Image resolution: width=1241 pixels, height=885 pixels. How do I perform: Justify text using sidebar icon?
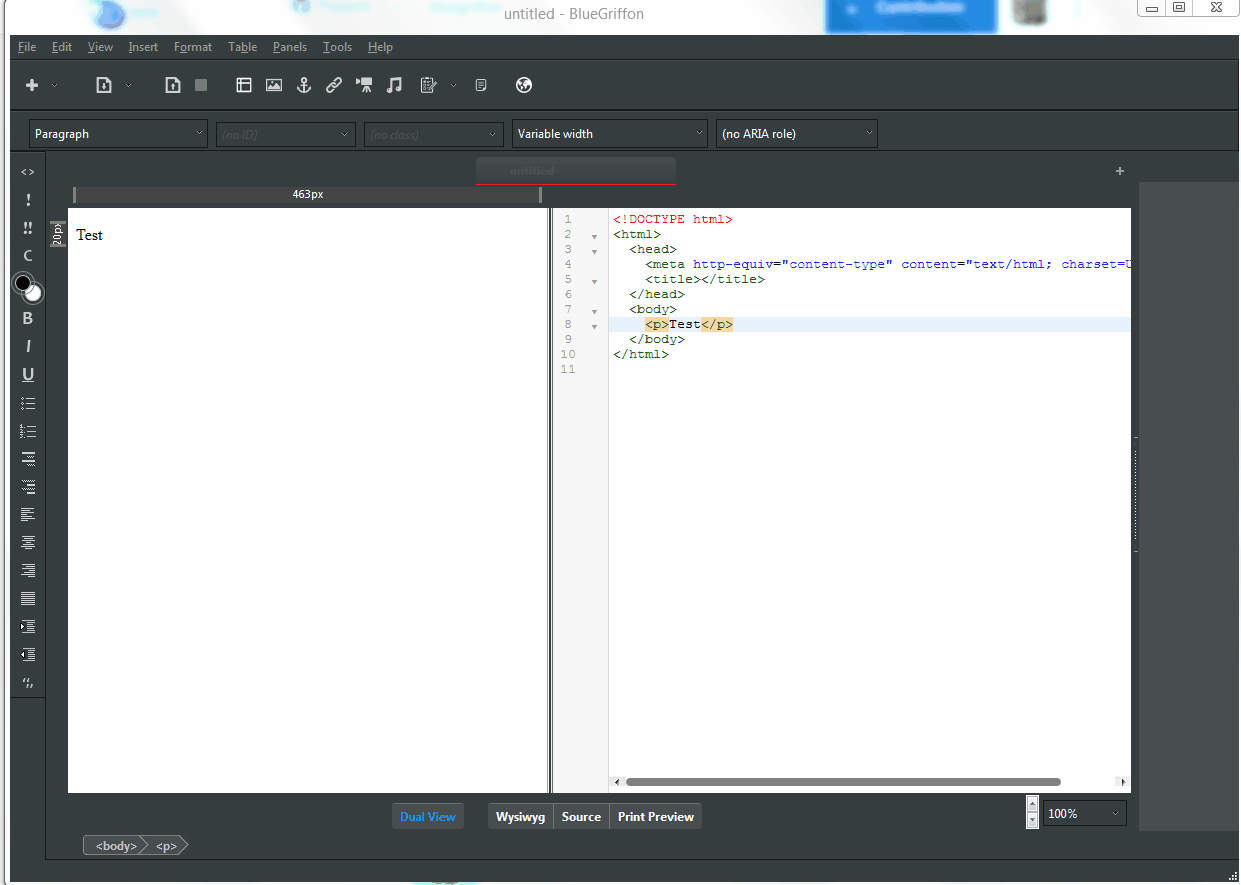pyautogui.click(x=28, y=598)
